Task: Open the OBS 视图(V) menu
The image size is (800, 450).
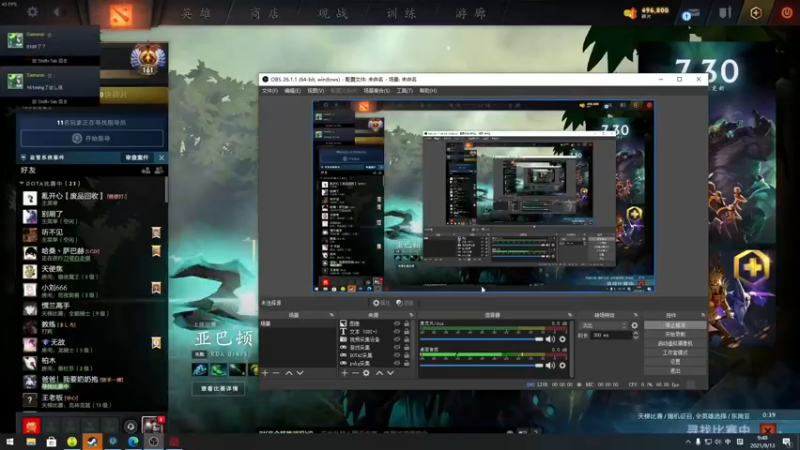Action: pyautogui.click(x=316, y=91)
